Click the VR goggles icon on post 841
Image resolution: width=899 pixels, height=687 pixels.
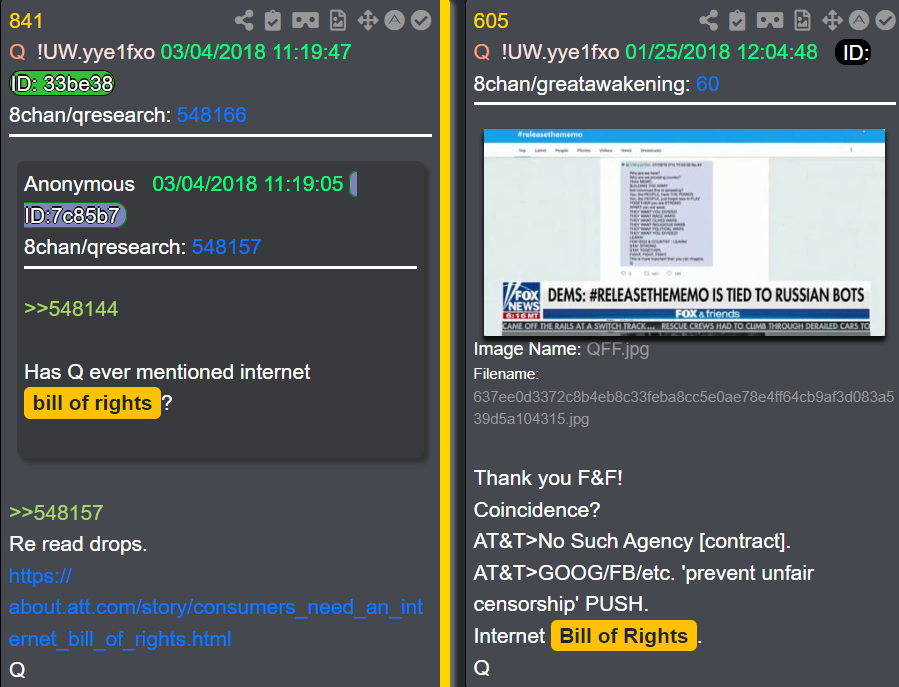pyautogui.click(x=305, y=21)
